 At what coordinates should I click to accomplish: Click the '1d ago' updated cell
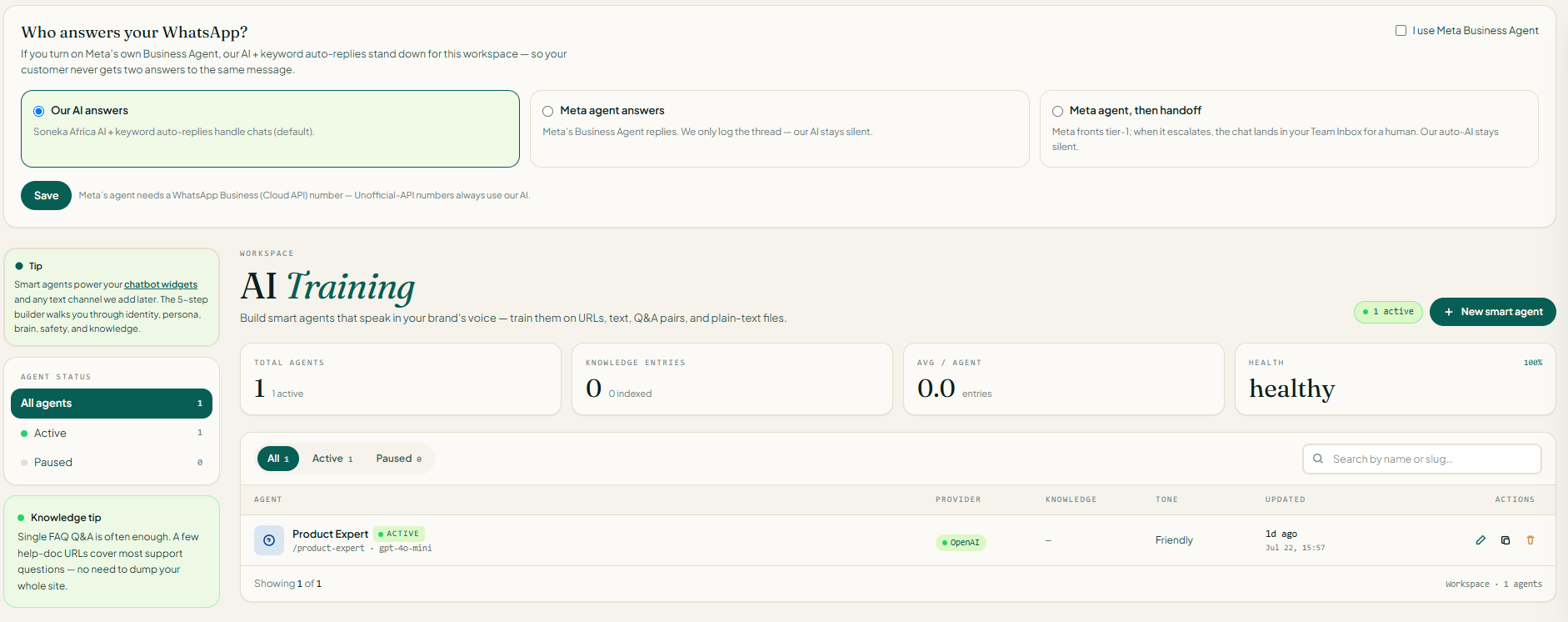(x=1281, y=534)
